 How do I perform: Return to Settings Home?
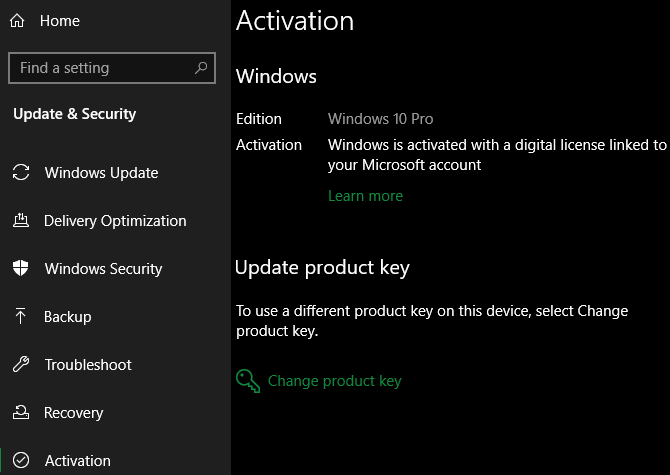[60, 21]
